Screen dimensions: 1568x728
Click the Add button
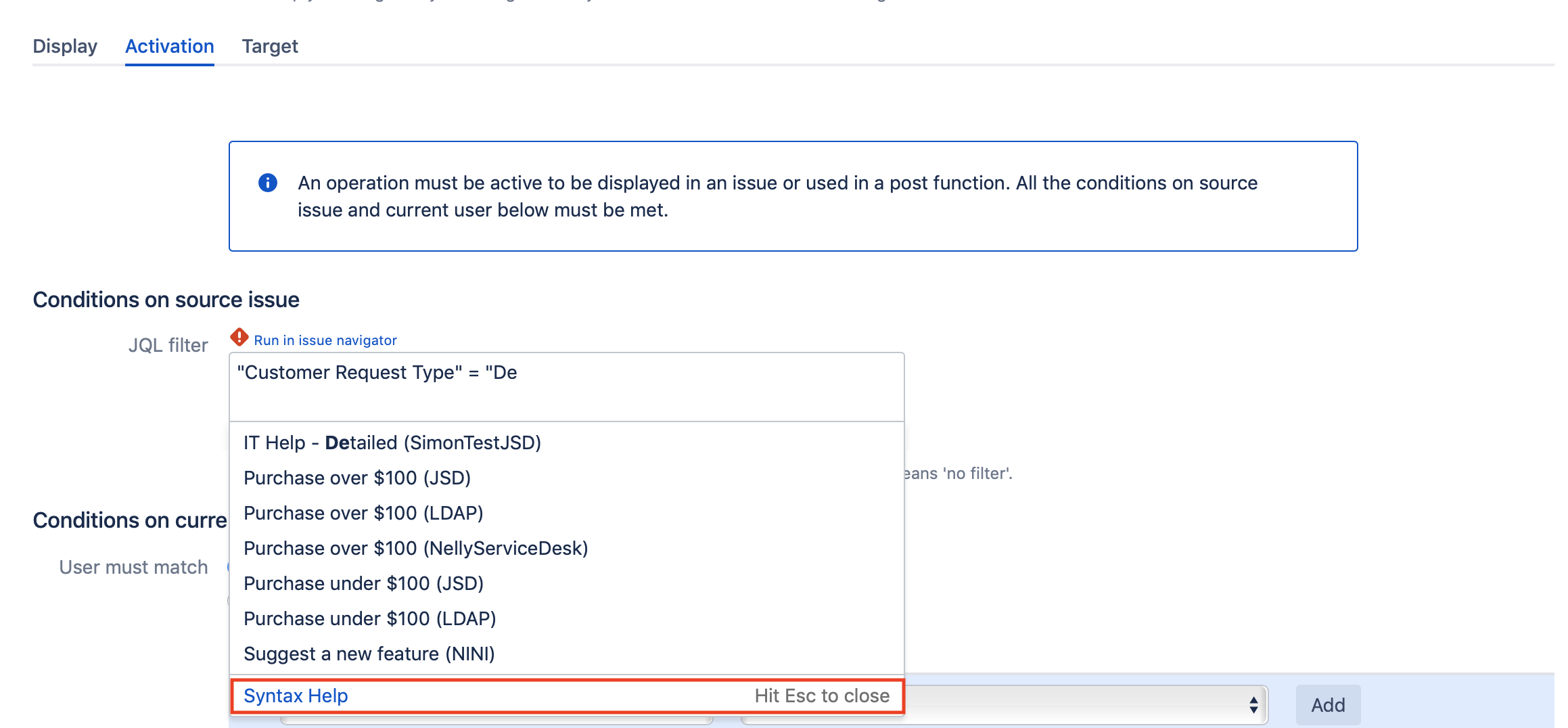point(1327,704)
